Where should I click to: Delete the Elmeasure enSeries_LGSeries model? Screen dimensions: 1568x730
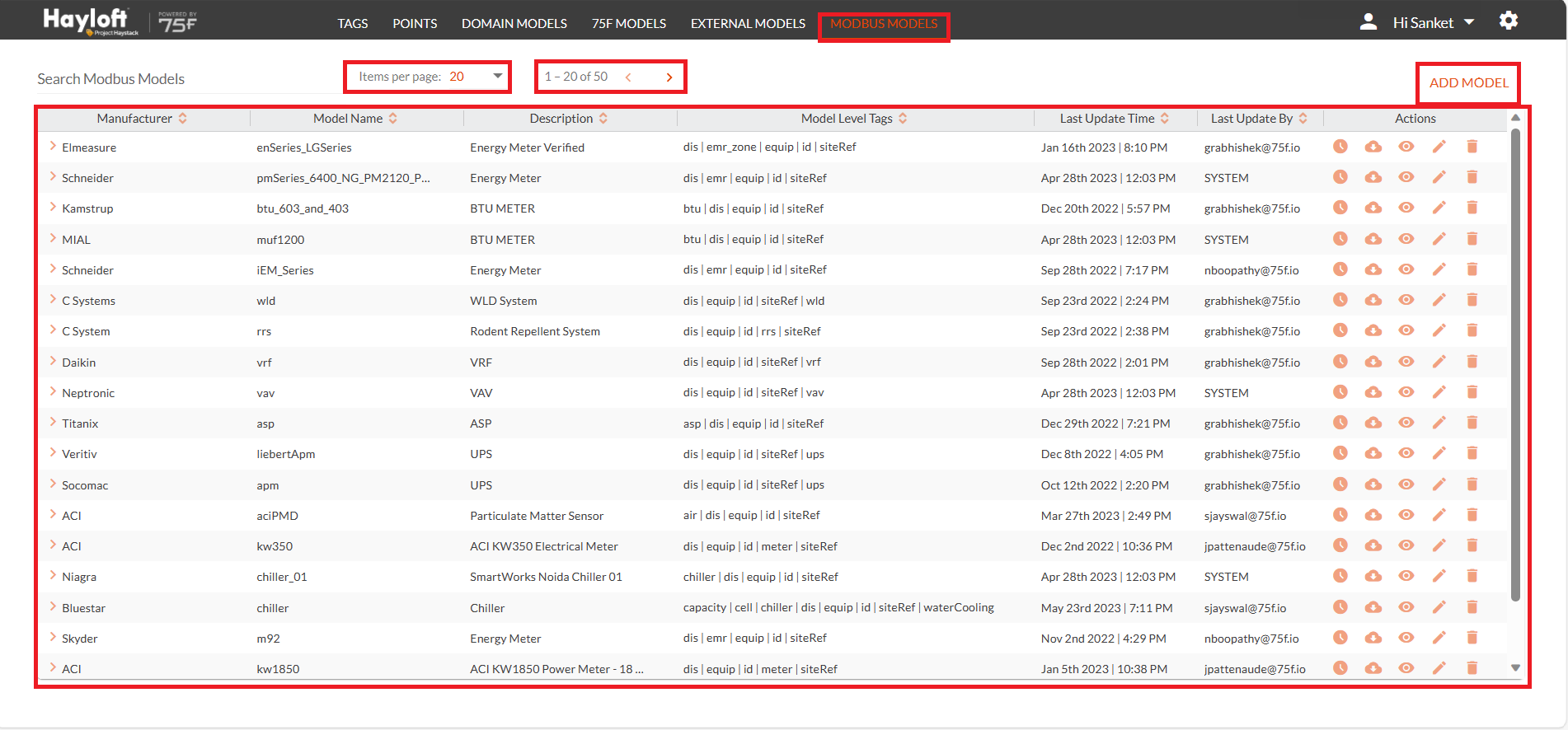[1472, 147]
